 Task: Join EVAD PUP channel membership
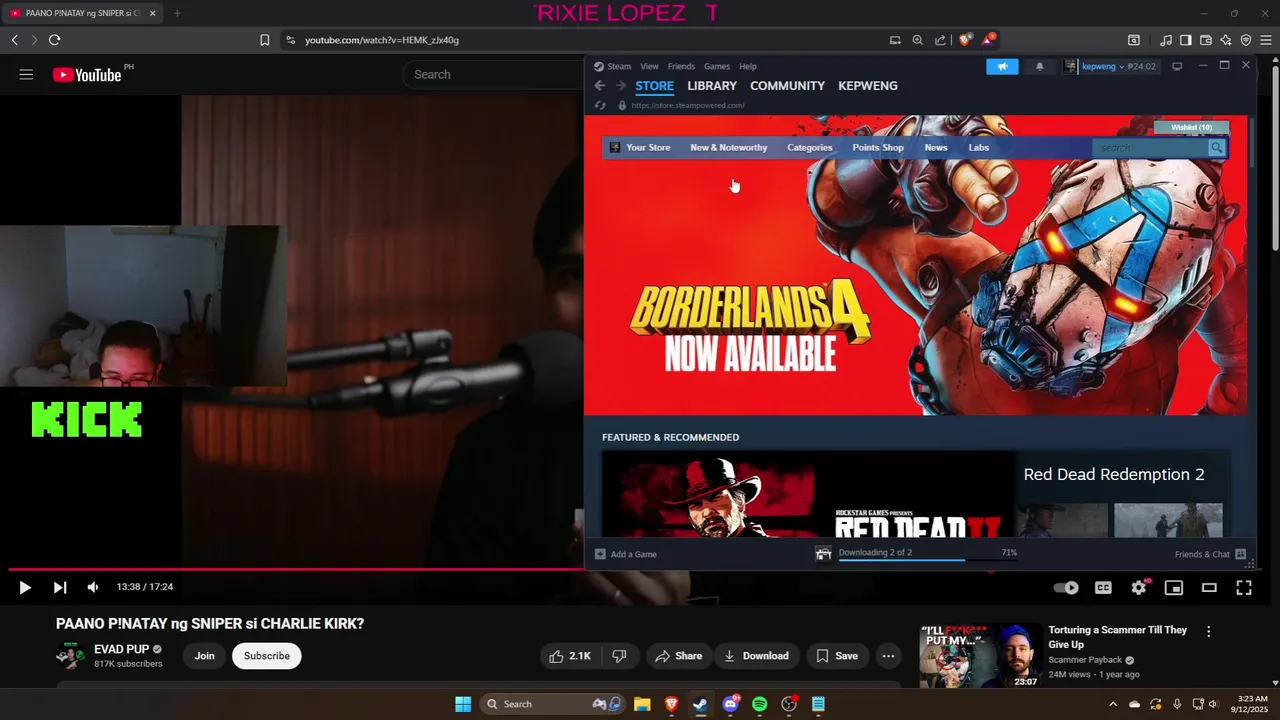coord(205,656)
